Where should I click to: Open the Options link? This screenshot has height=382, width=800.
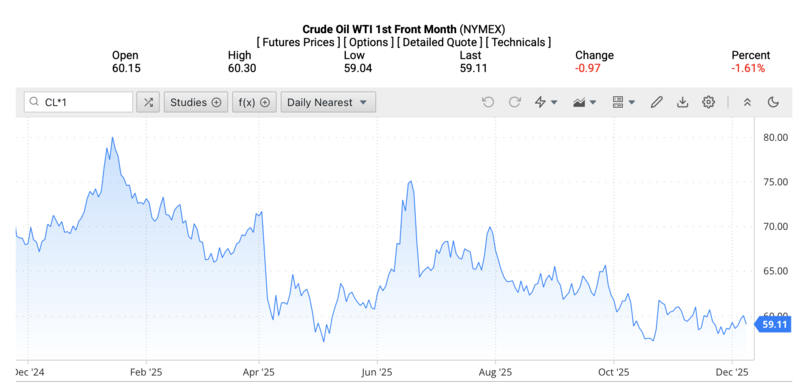tap(368, 42)
